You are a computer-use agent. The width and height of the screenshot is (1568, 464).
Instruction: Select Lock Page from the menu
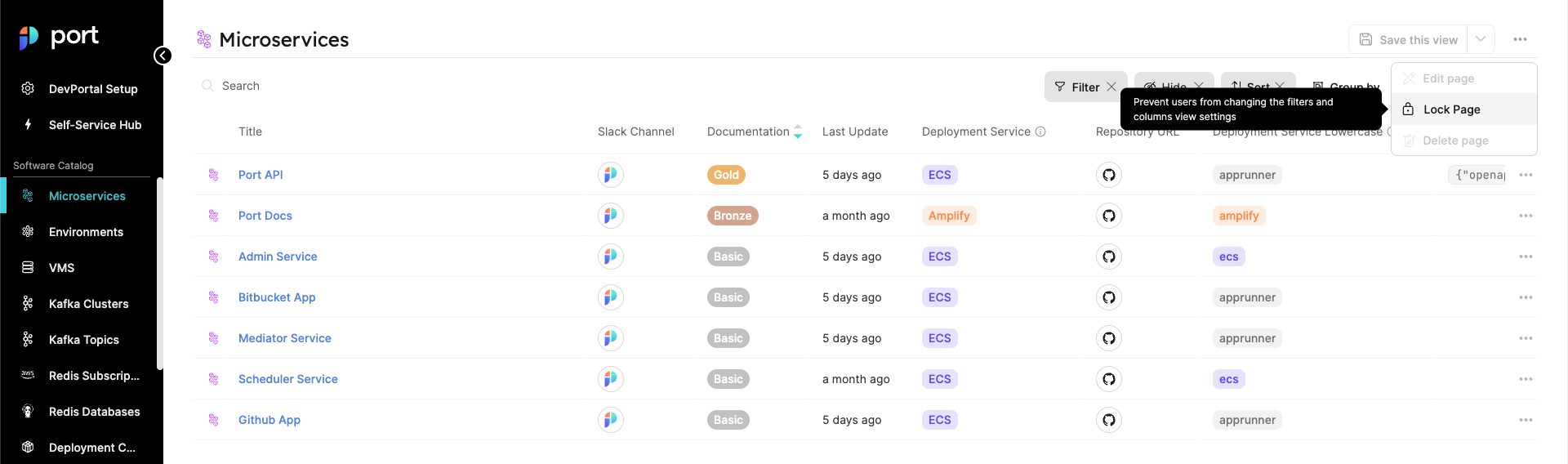pyautogui.click(x=1464, y=109)
